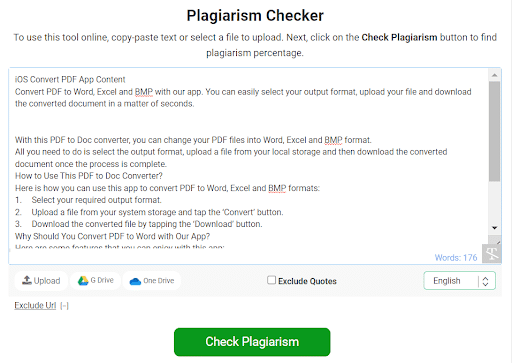The width and height of the screenshot is (512, 363).
Task: Select the One Drive cloud icon
Action: click(x=135, y=281)
